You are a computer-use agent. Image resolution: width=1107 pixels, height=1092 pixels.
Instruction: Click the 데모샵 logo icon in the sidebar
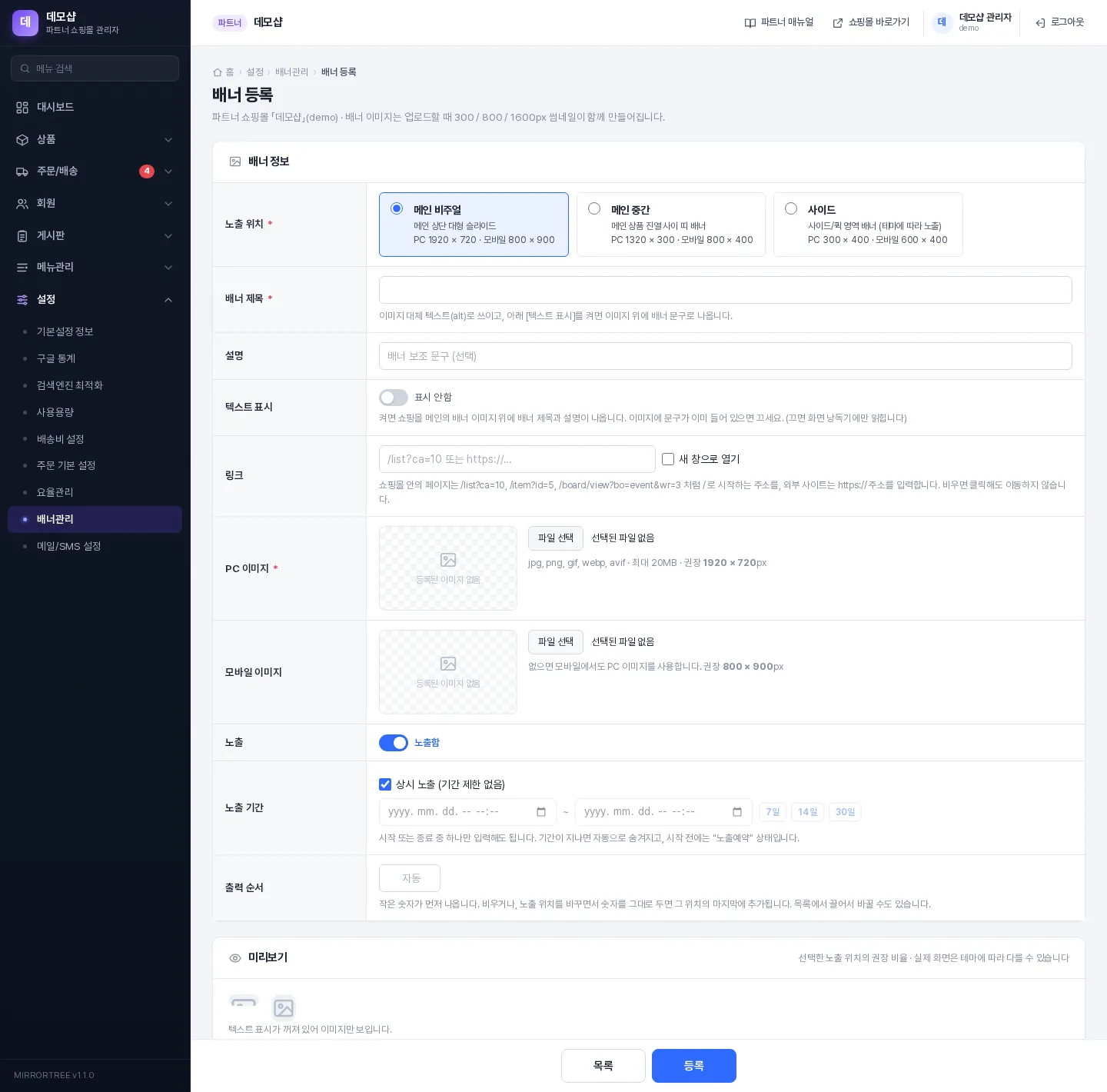click(25, 23)
